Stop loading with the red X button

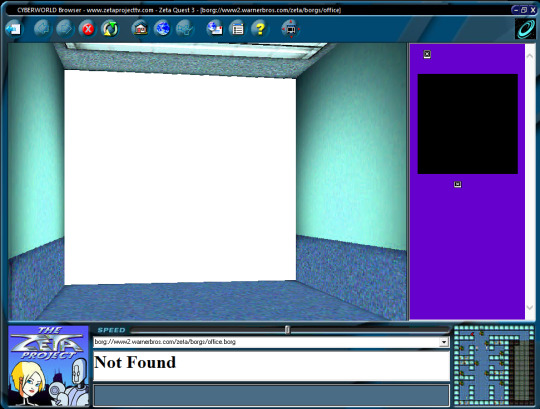88,29
